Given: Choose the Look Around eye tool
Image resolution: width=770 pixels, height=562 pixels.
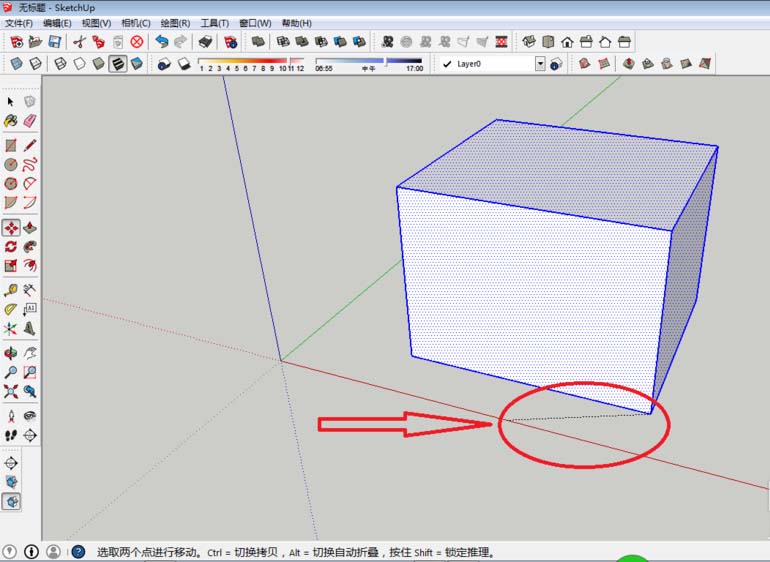Looking at the screenshot, I should pos(30,416).
